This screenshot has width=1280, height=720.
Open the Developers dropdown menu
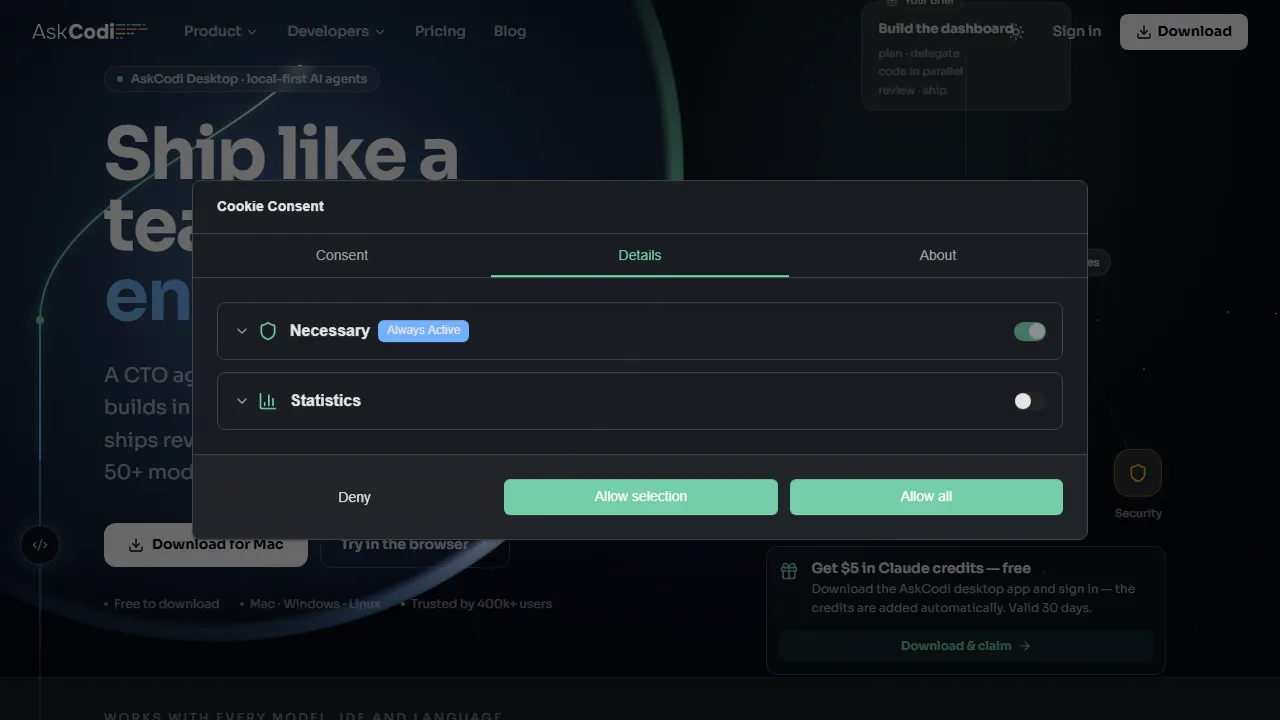(336, 31)
